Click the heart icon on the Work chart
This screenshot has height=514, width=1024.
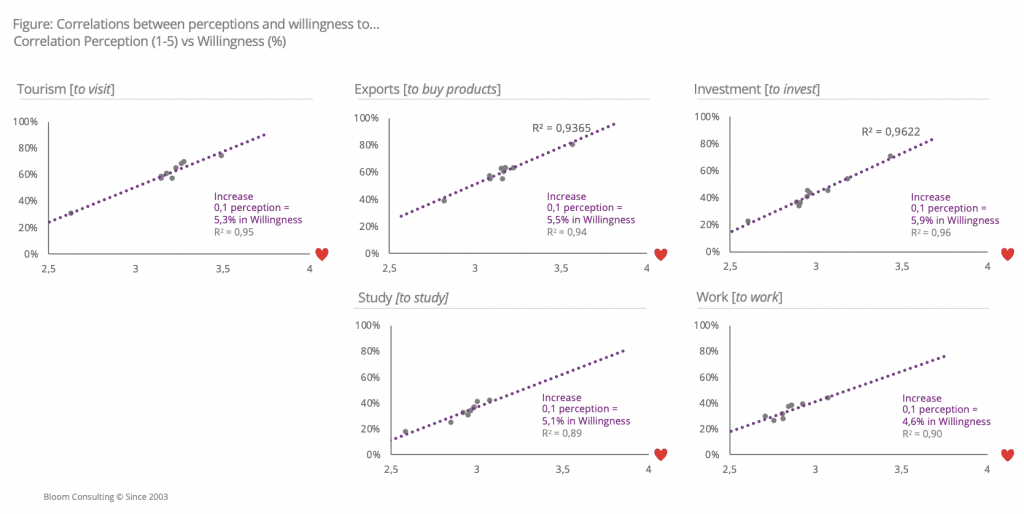[x=1007, y=454]
